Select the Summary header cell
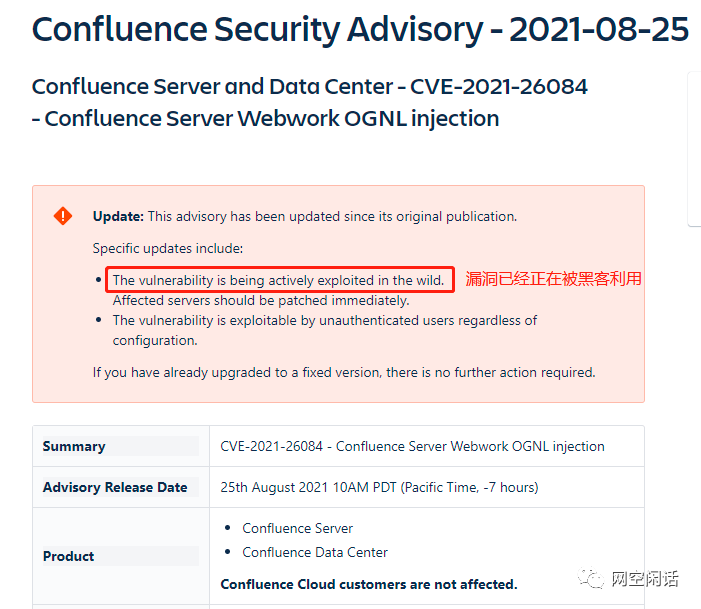The image size is (701, 609). pyautogui.click(x=74, y=446)
